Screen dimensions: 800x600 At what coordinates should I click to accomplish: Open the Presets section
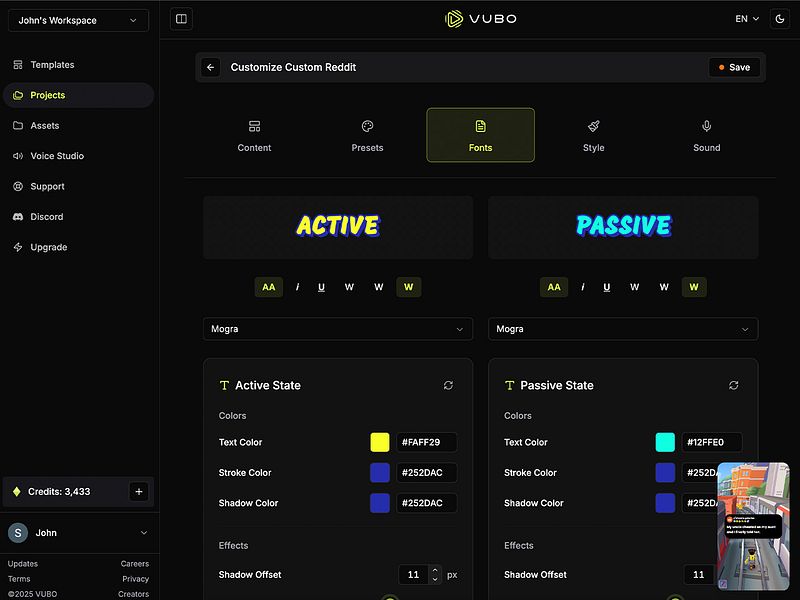point(367,135)
